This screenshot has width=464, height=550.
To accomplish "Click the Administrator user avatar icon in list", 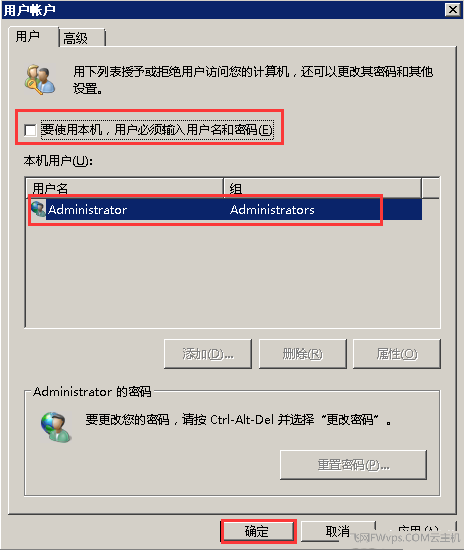I will (38, 208).
